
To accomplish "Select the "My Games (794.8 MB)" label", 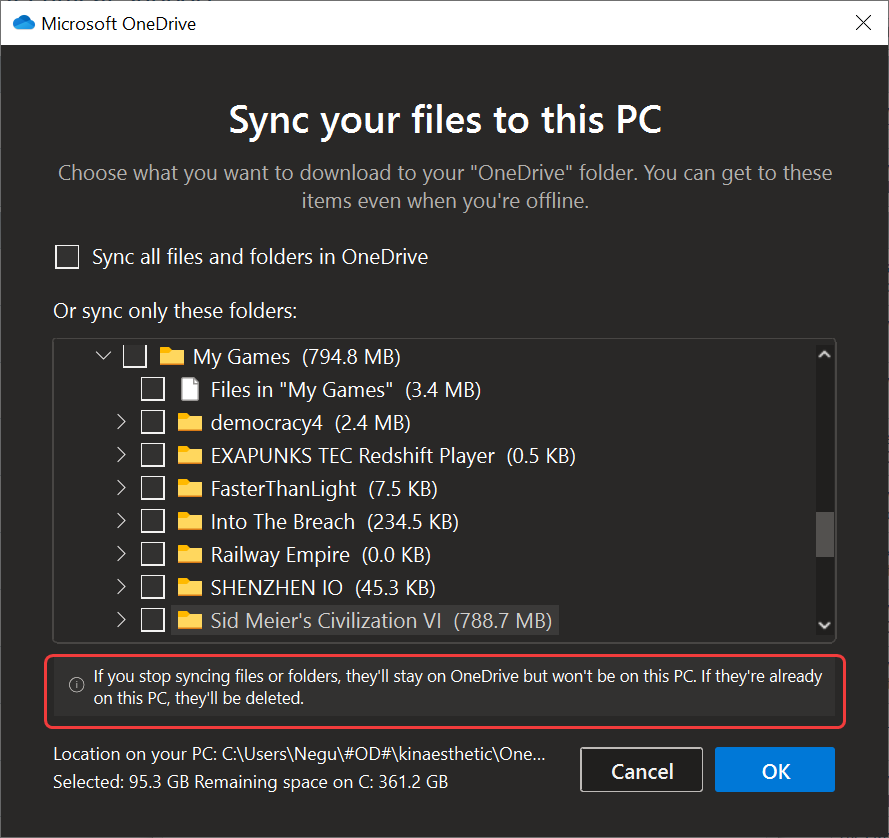I will click(297, 357).
